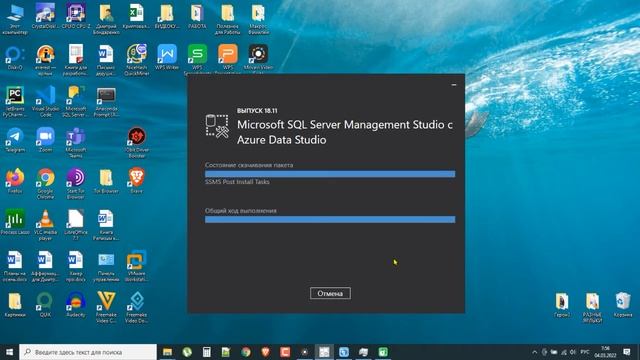640x360 pixels.
Task: Open Chrome from the taskbar
Action: 246,352
